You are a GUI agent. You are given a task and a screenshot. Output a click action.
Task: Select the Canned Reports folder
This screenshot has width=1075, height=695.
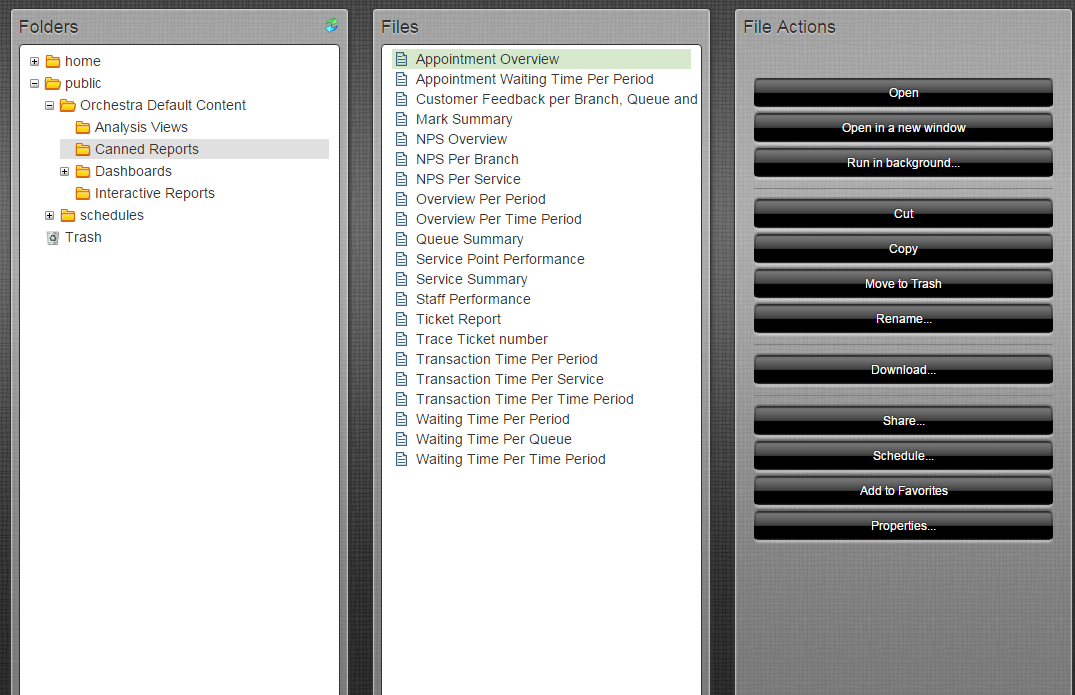pos(146,149)
